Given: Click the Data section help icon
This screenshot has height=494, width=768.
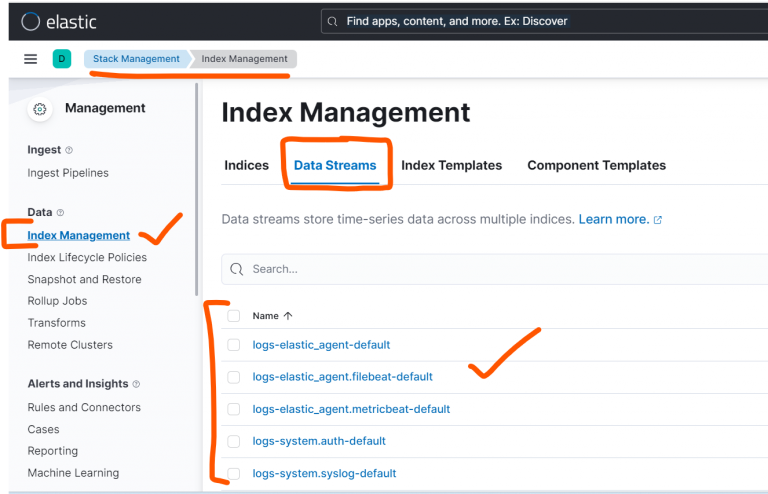Looking at the screenshot, I should coord(60,213).
